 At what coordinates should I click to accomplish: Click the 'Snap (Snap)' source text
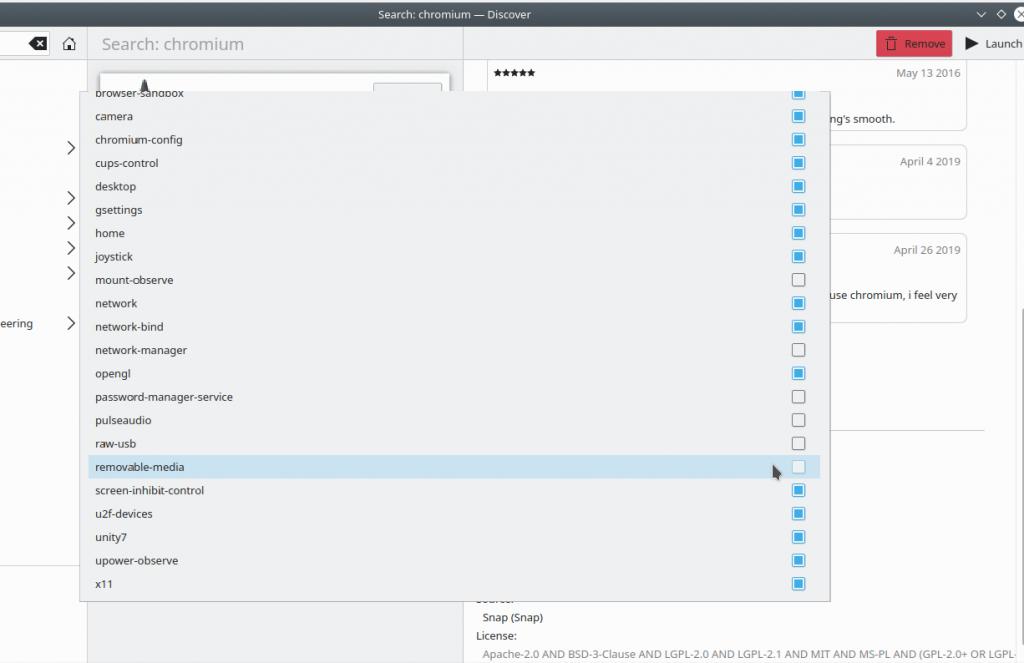pos(513,617)
